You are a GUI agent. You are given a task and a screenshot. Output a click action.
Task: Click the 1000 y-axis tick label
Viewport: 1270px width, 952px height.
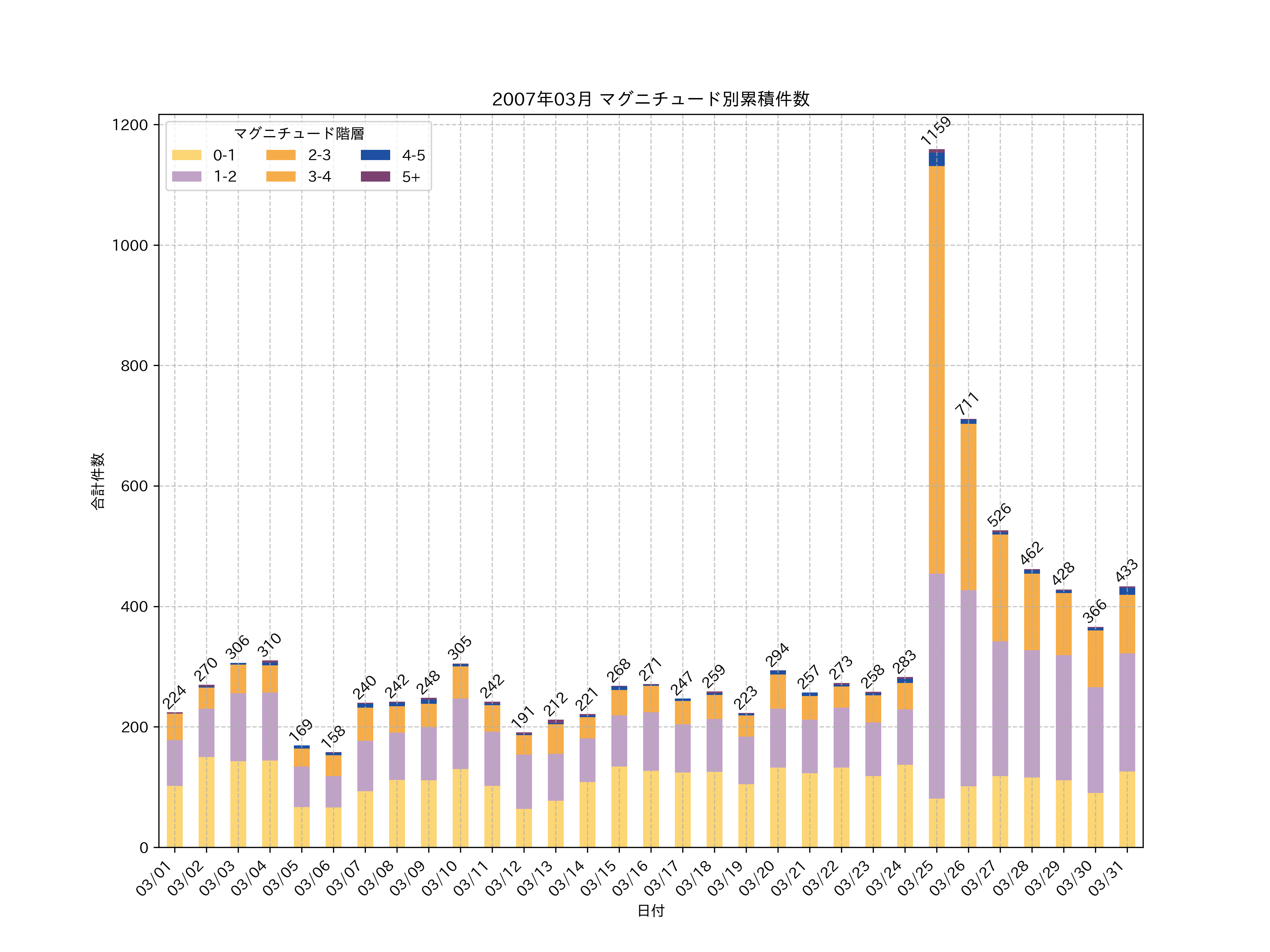coord(130,246)
